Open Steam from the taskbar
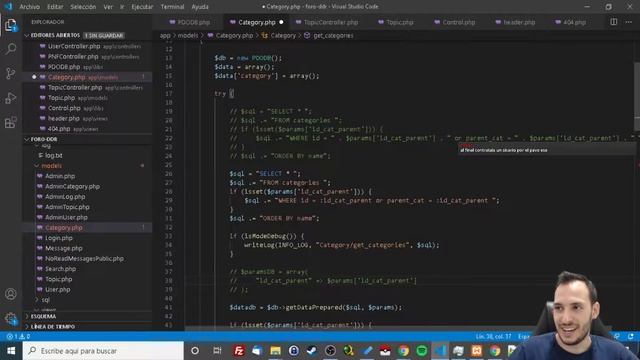640x360 pixels. [x=312, y=351]
